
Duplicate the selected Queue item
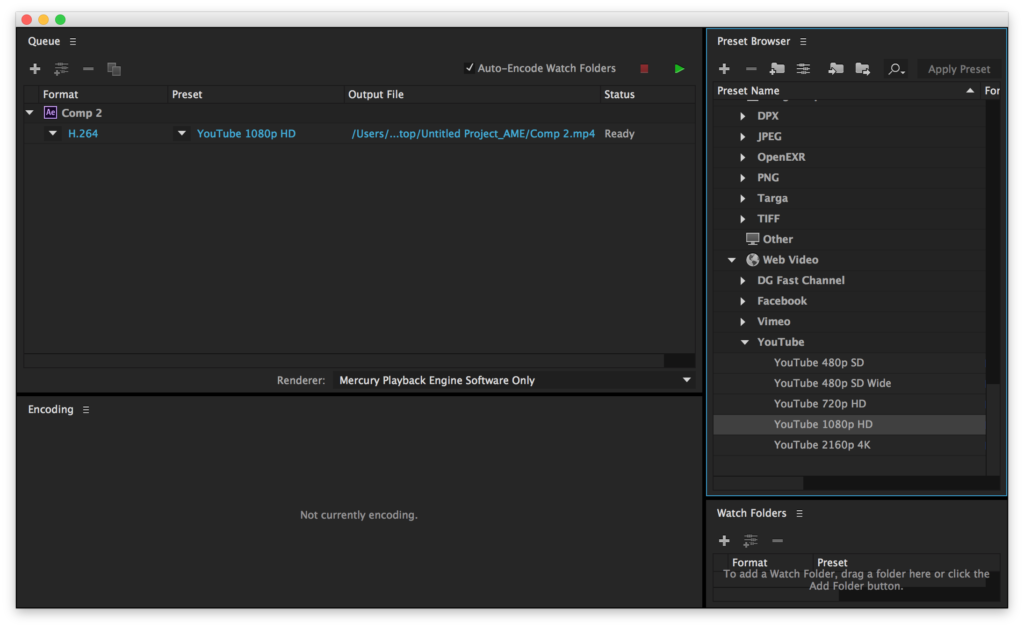(114, 69)
